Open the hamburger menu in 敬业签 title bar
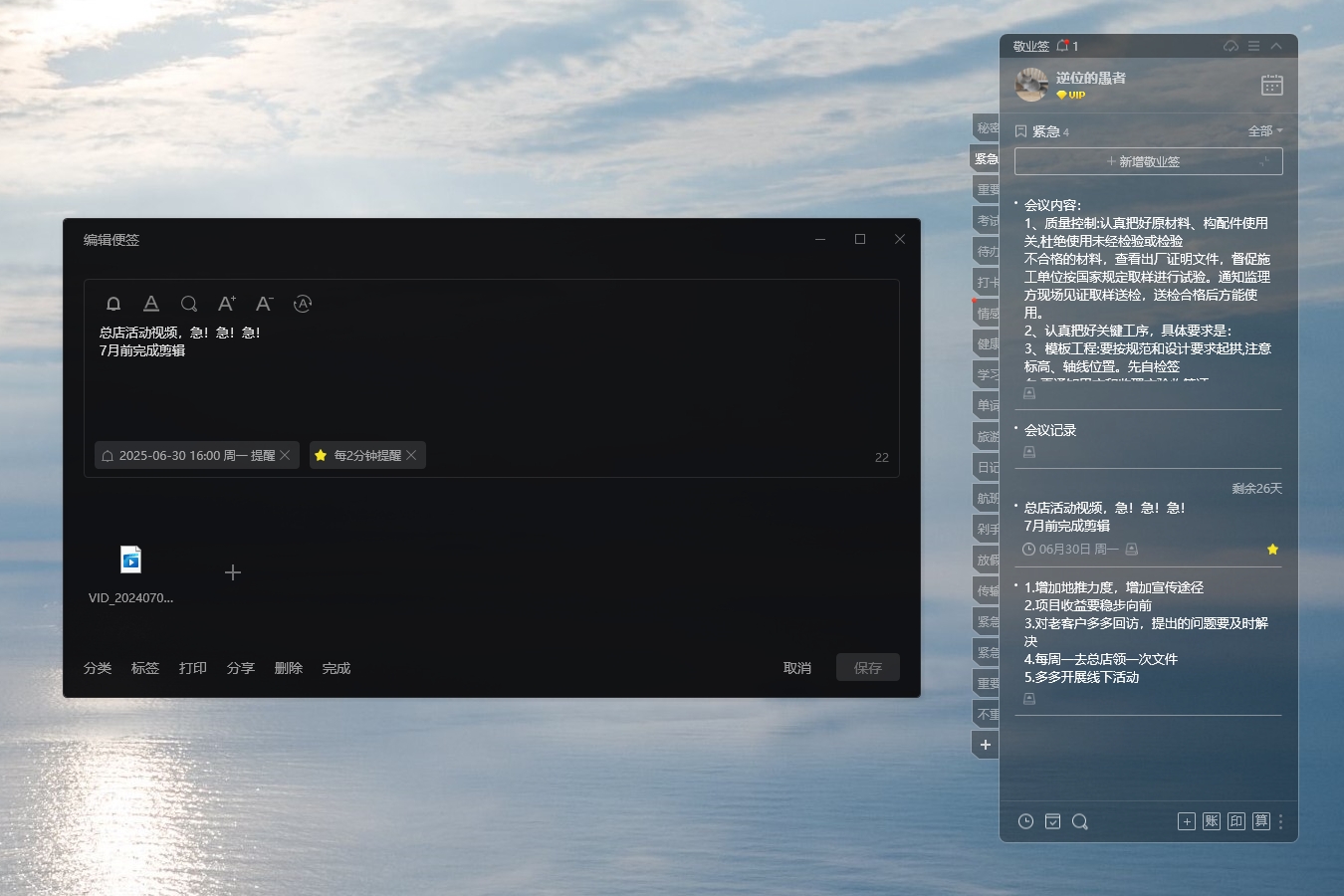 tap(1253, 46)
